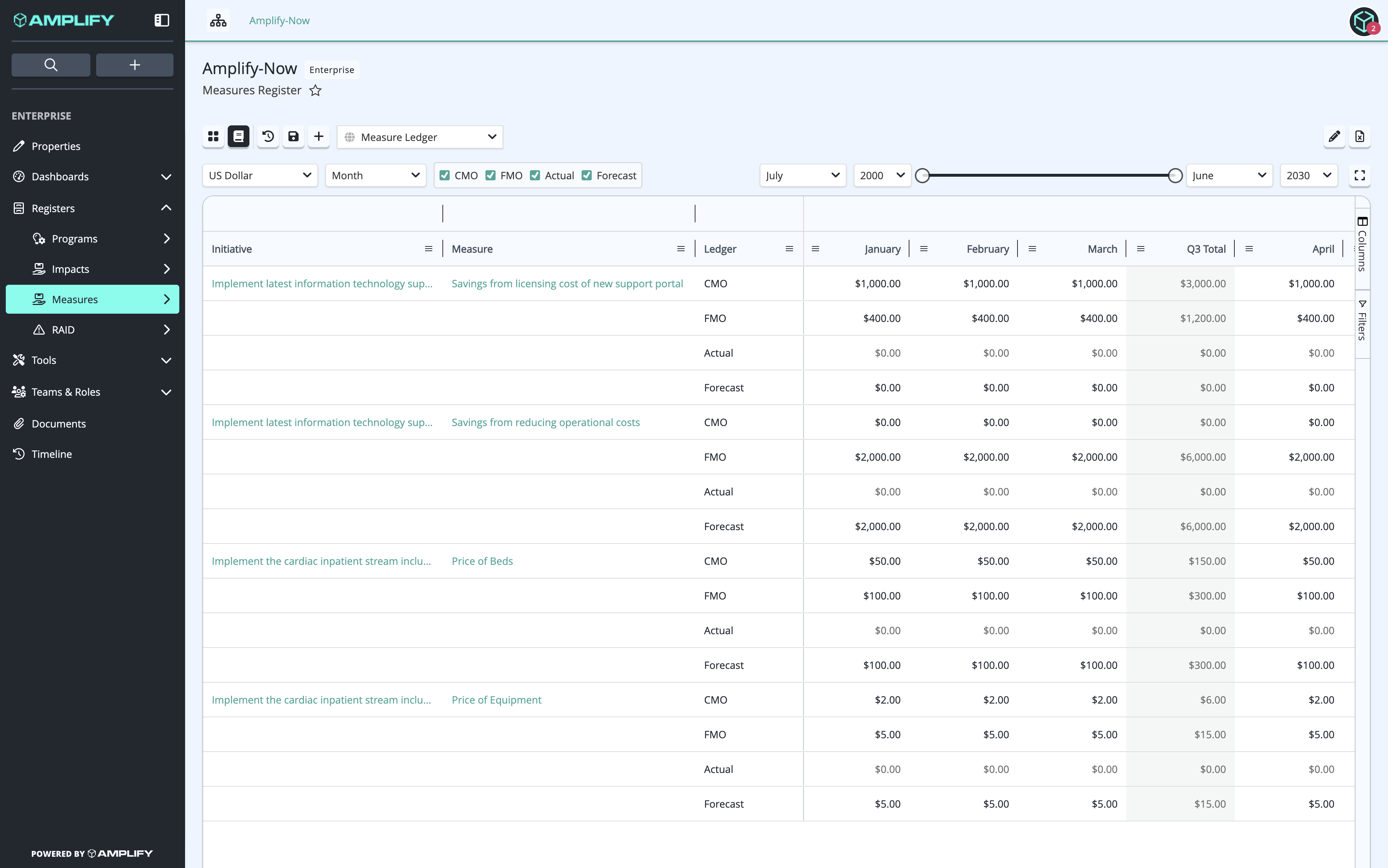The image size is (1388, 868).
Task: Open Price of Beds measure link
Action: point(482,562)
